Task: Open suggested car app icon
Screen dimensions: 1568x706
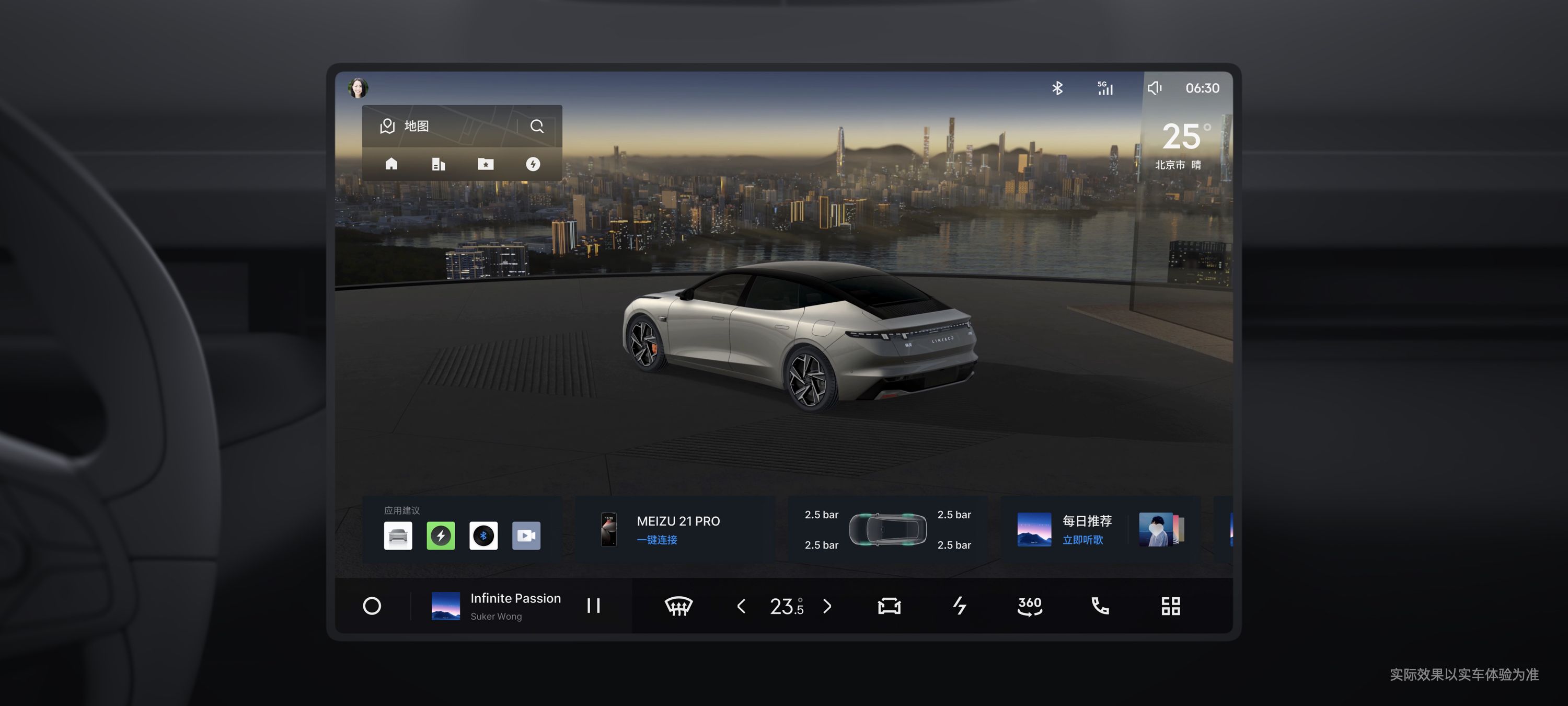Action: click(398, 536)
